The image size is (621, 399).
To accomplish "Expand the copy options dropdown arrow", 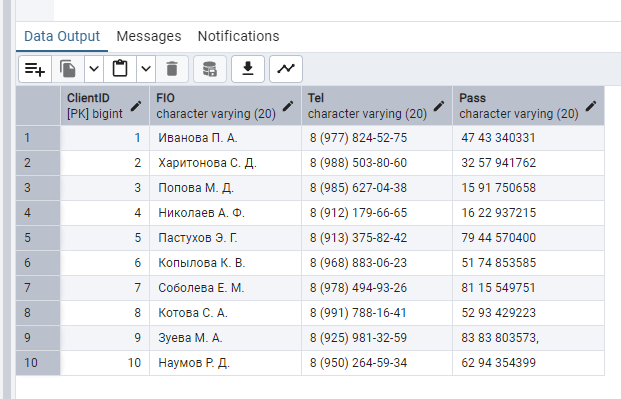I will [94, 69].
